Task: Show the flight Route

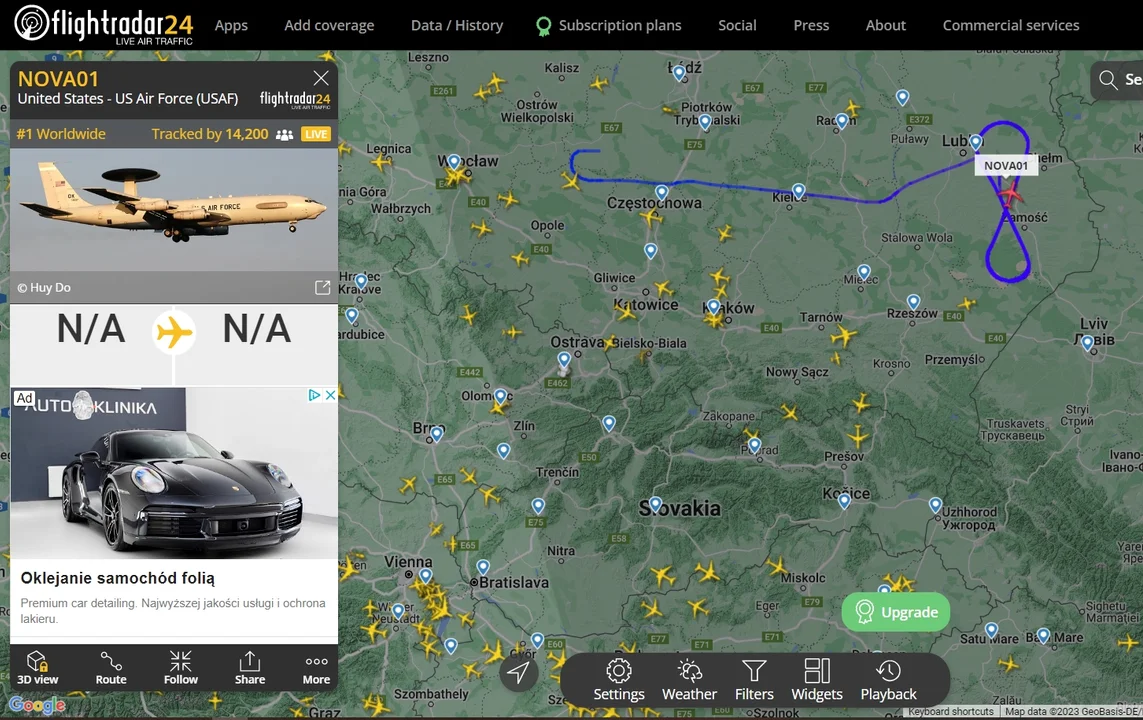Action: click(111, 668)
